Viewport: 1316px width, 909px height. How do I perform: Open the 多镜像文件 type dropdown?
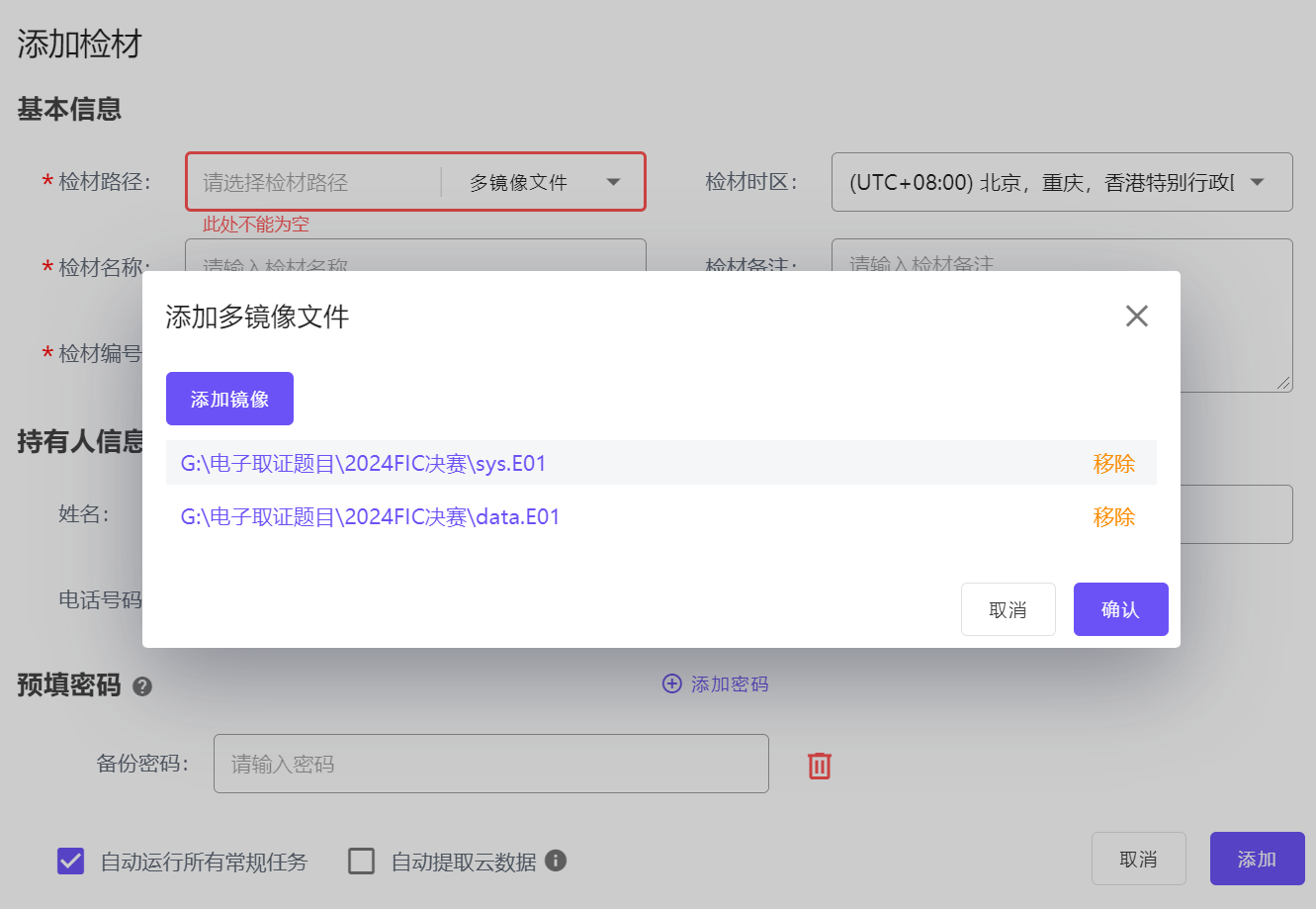[542, 182]
